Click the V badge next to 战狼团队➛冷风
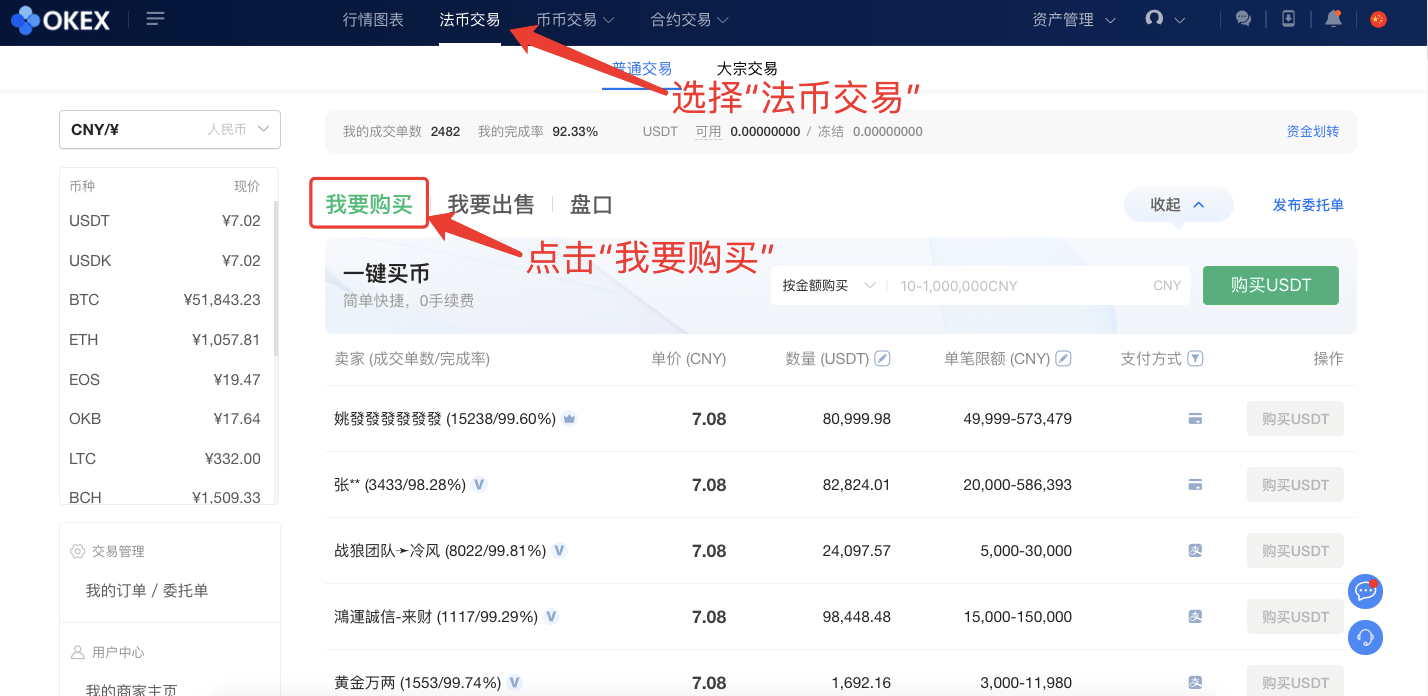The height and width of the screenshot is (696, 1428). click(x=559, y=551)
